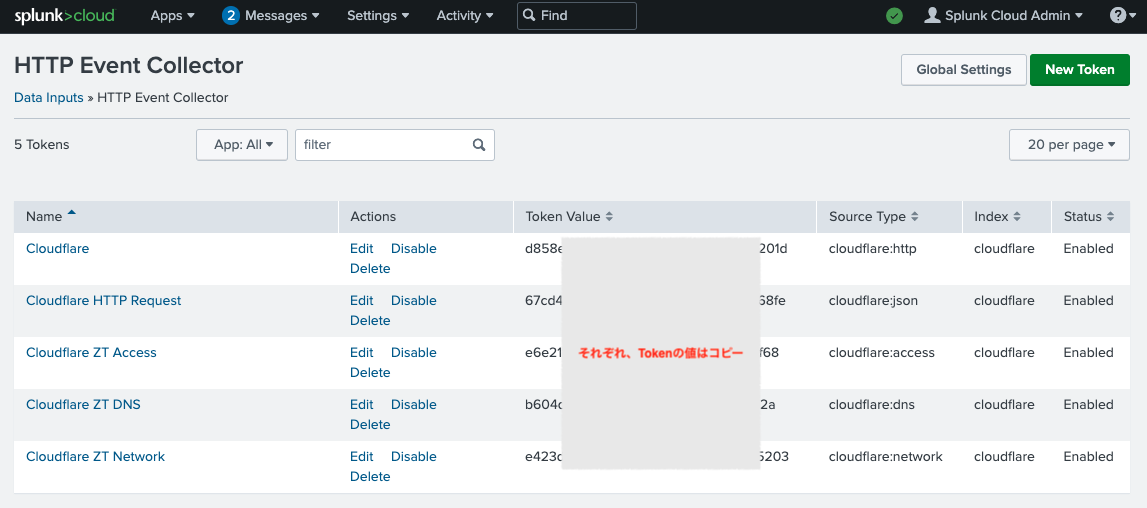Delete the Cloudflare ZT Network token
1147x508 pixels.
(x=370, y=477)
